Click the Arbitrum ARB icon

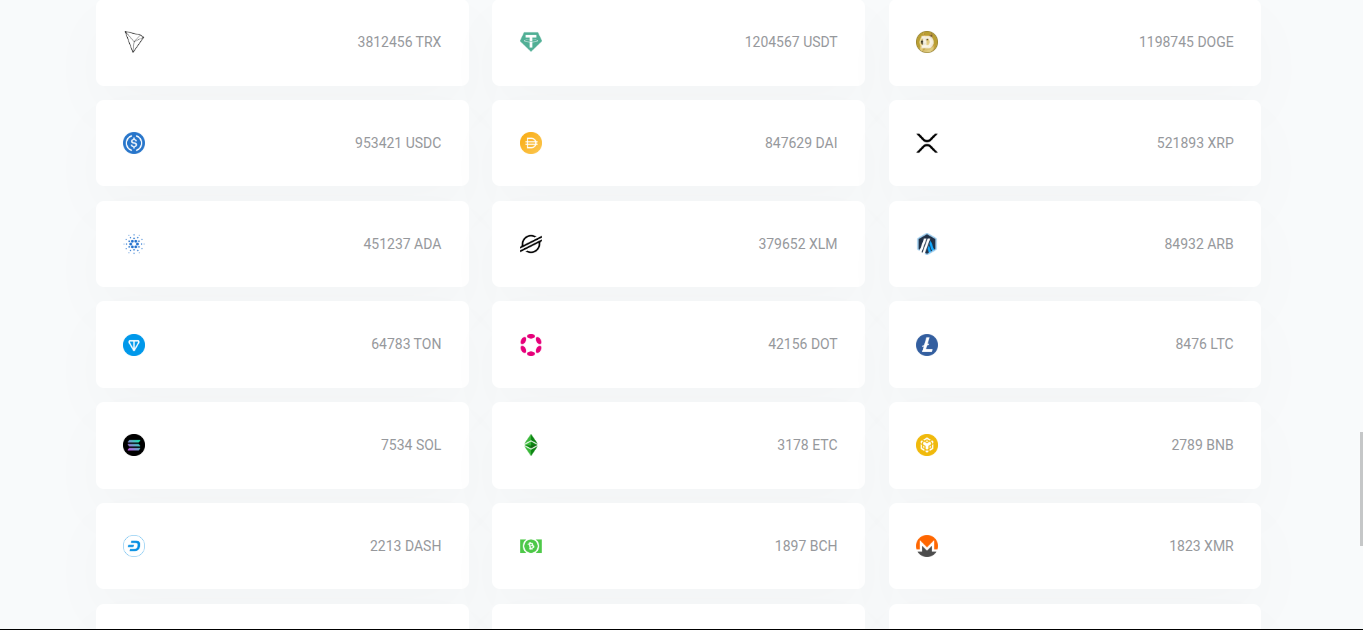(927, 244)
